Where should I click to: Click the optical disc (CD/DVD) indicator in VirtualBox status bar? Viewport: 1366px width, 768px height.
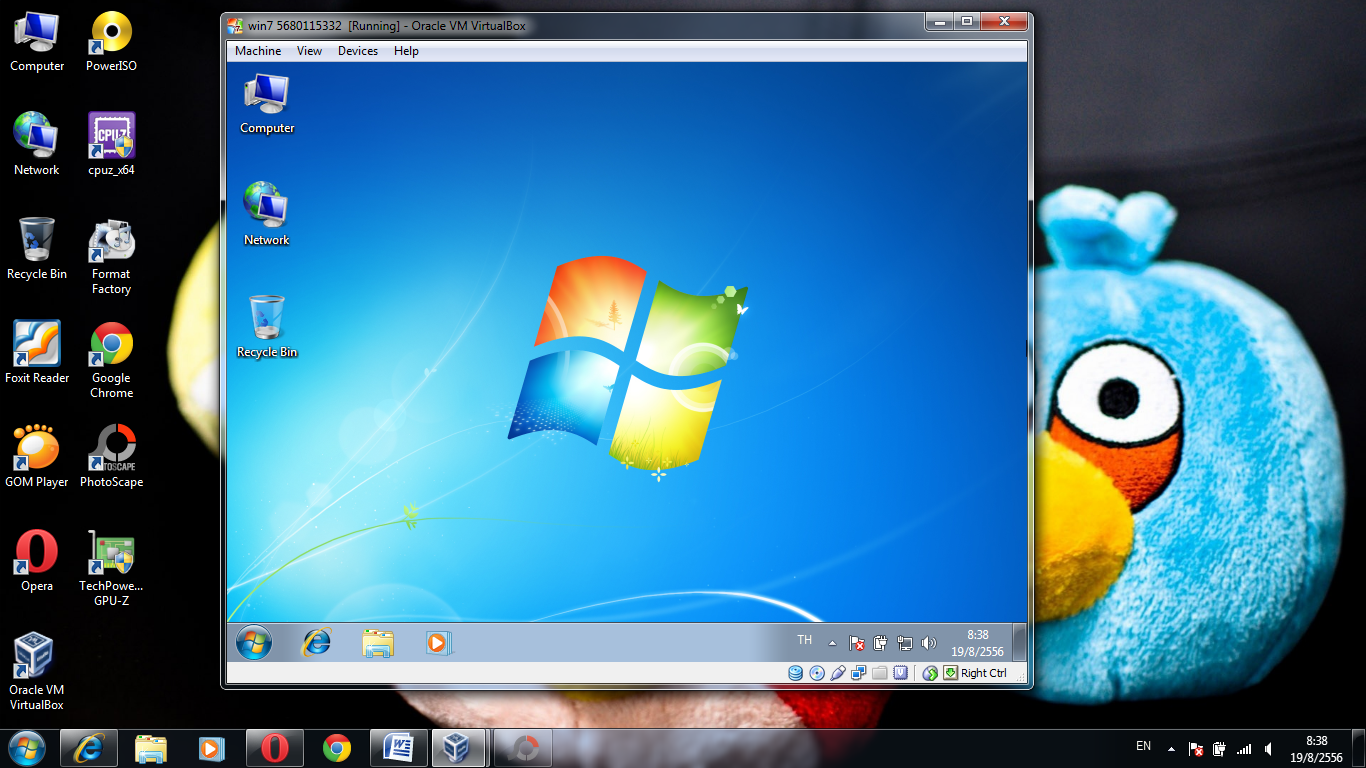[x=817, y=673]
